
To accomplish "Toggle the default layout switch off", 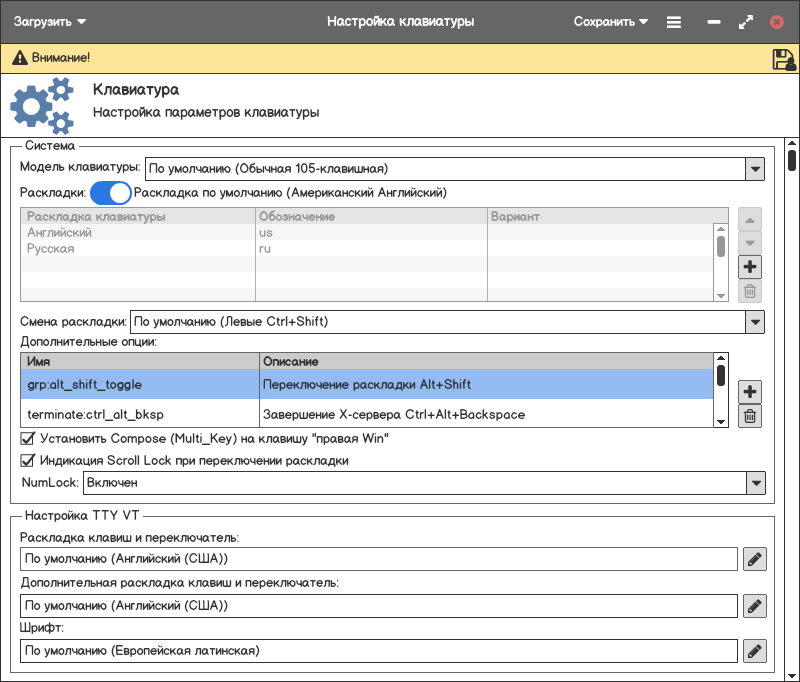I will pos(111,192).
